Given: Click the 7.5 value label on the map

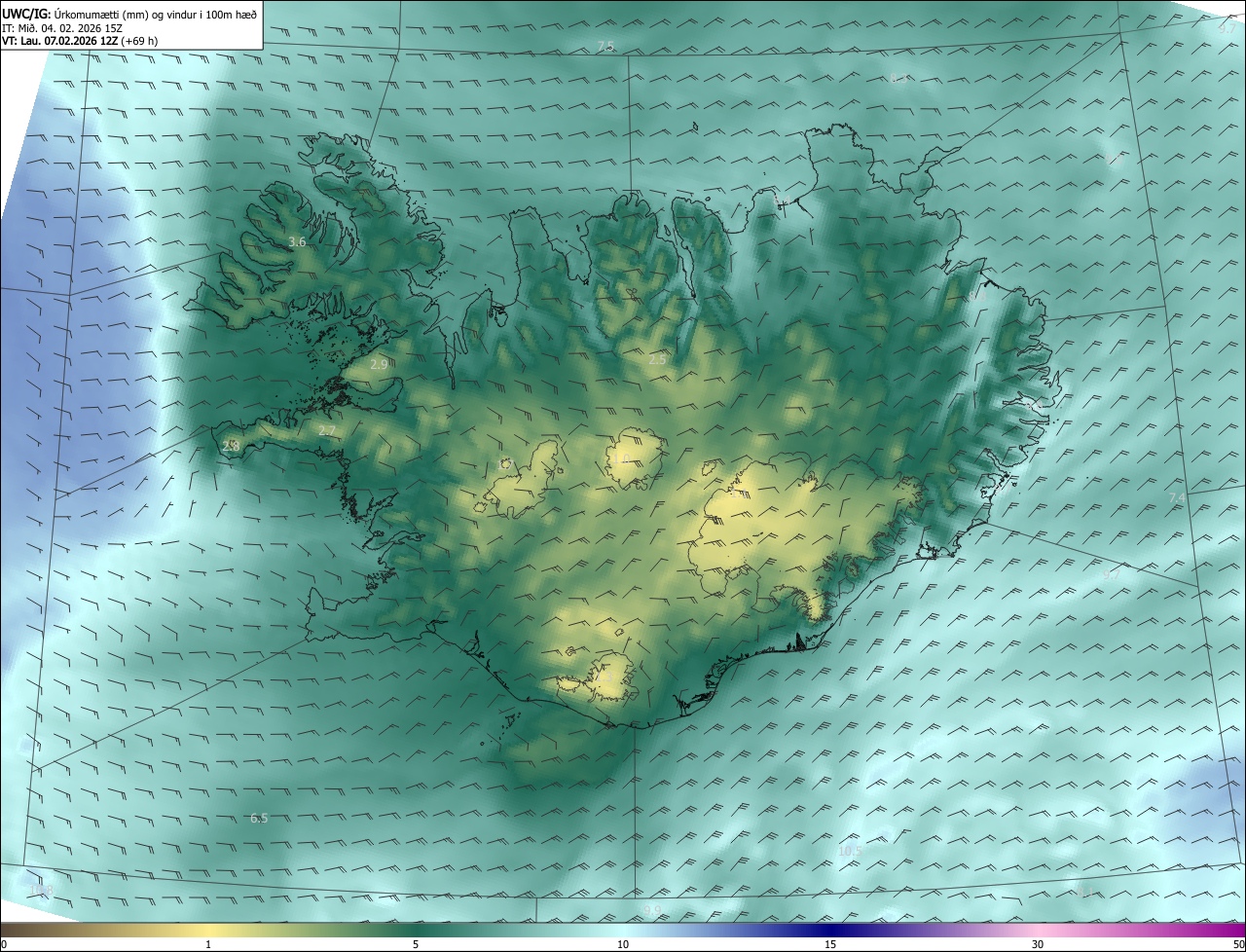Looking at the screenshot, I should coord(605,47).
